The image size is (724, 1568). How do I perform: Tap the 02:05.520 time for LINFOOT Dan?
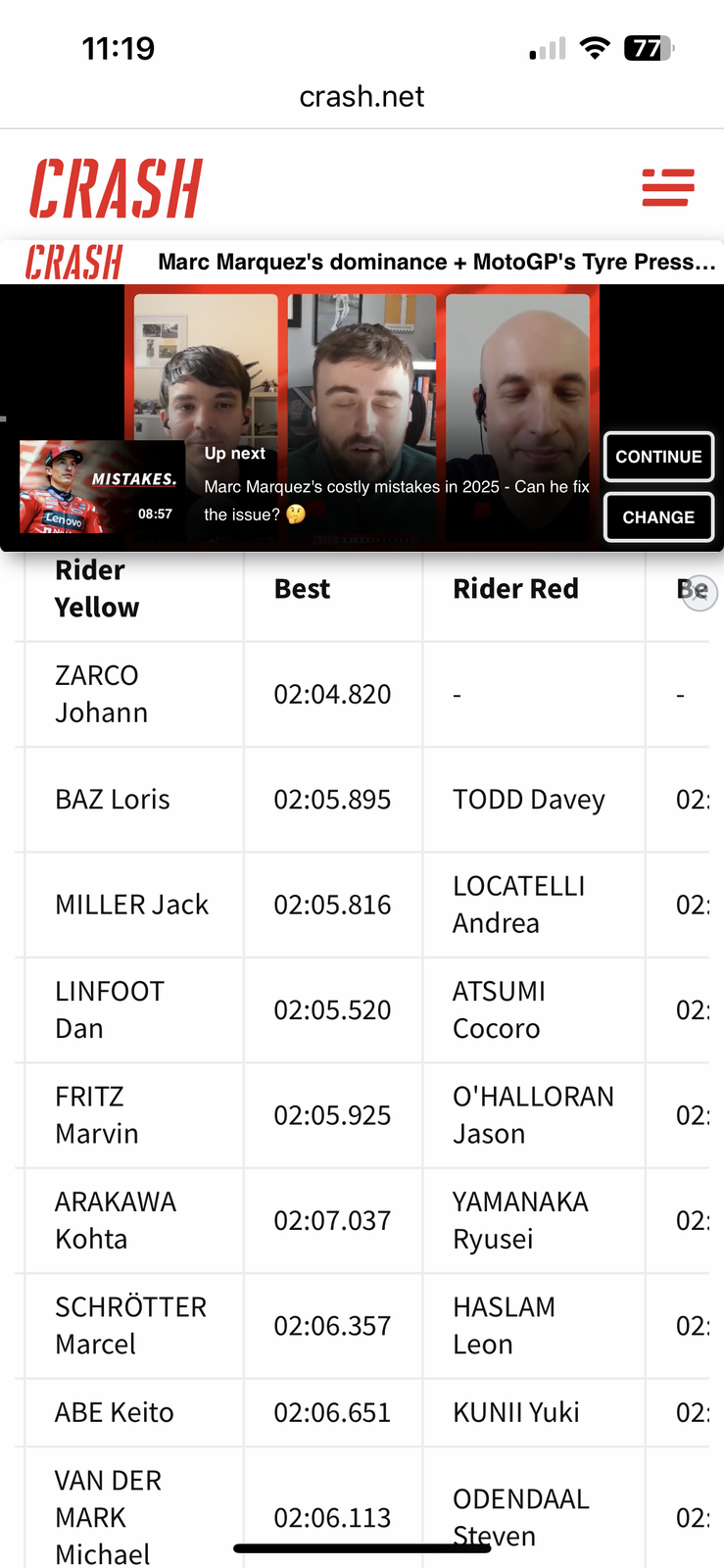pos(332,1010)
